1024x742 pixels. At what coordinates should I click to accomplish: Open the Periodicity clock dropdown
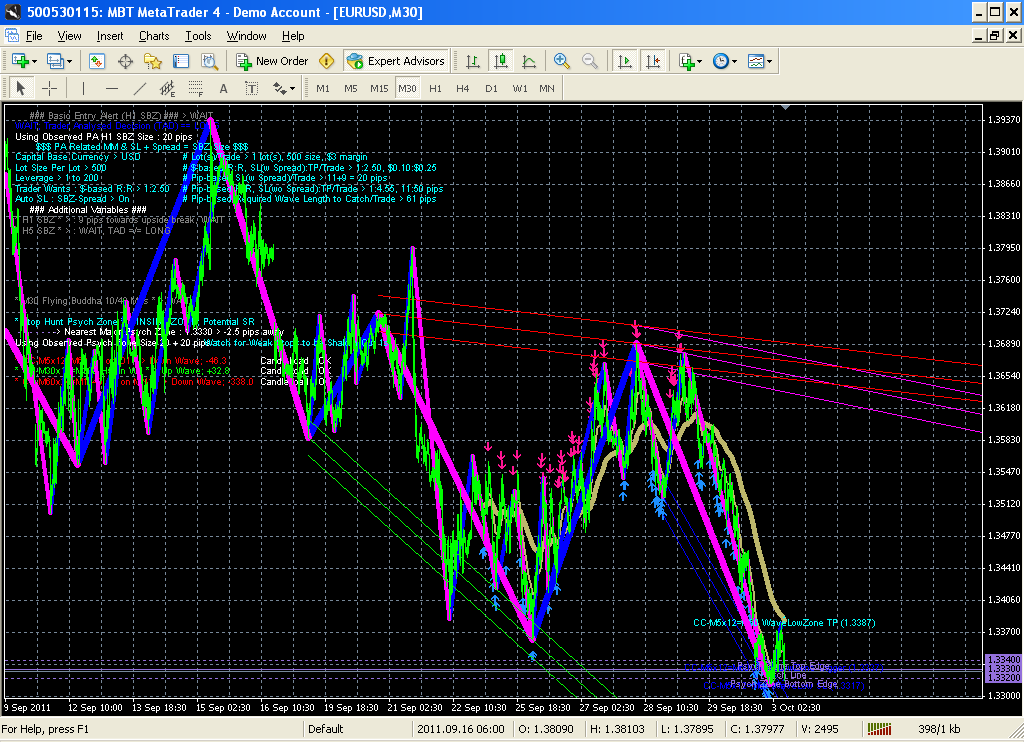pyautogui.click(x=735, y=61)
